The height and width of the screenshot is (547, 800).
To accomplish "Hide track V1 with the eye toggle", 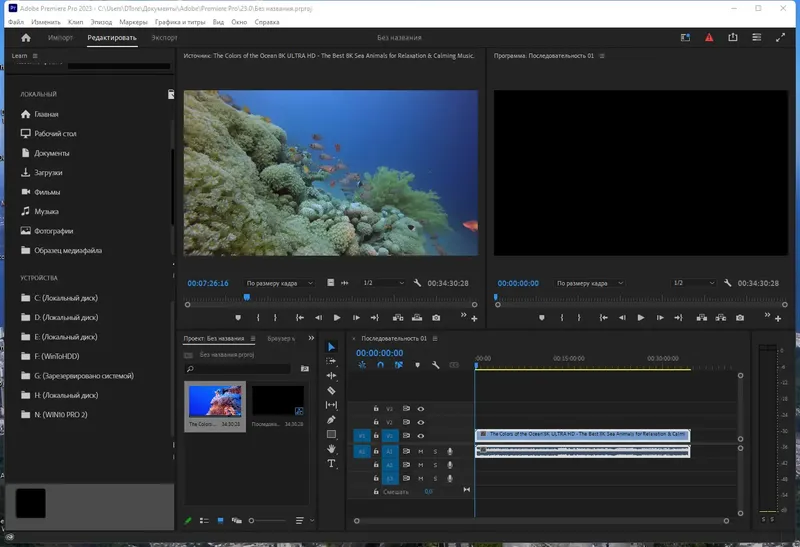I will [420, 436].
